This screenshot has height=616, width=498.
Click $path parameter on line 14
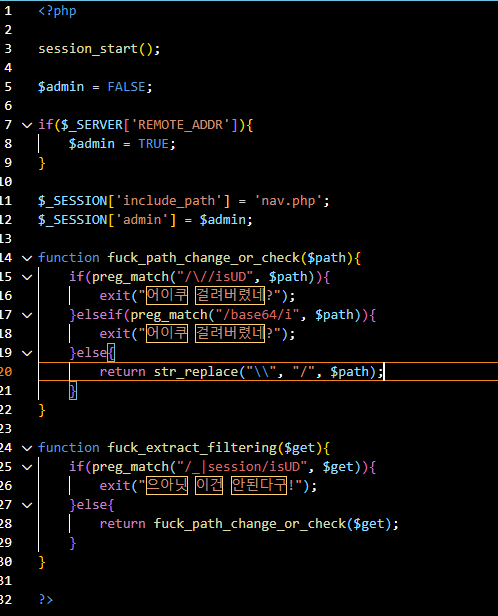(x=326, y=258)
